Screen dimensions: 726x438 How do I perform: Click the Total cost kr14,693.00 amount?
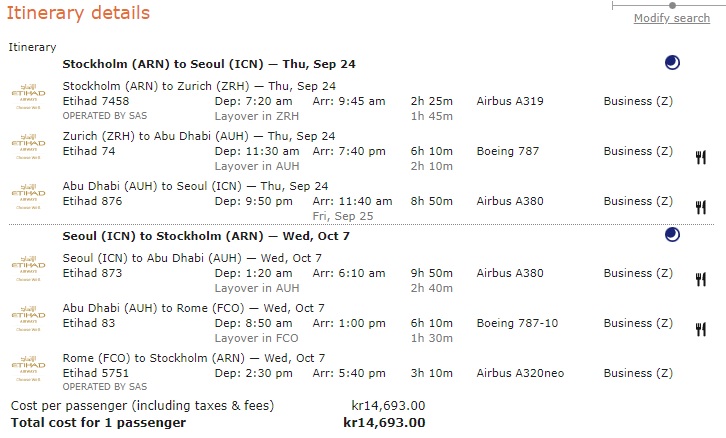click(384, 423)
